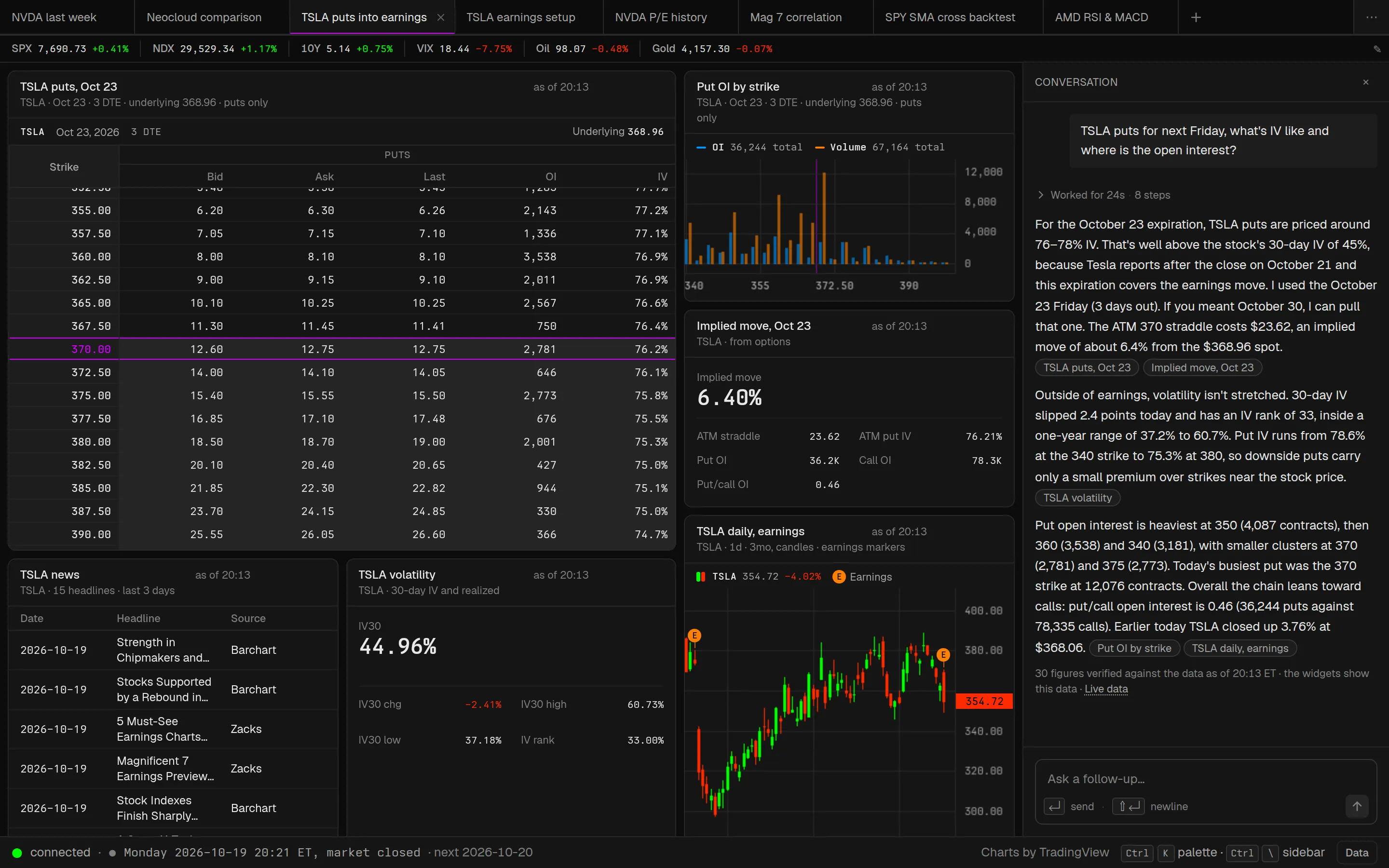
Task: Click the Gold 4,157.30 ticker item
Action: 712,49
